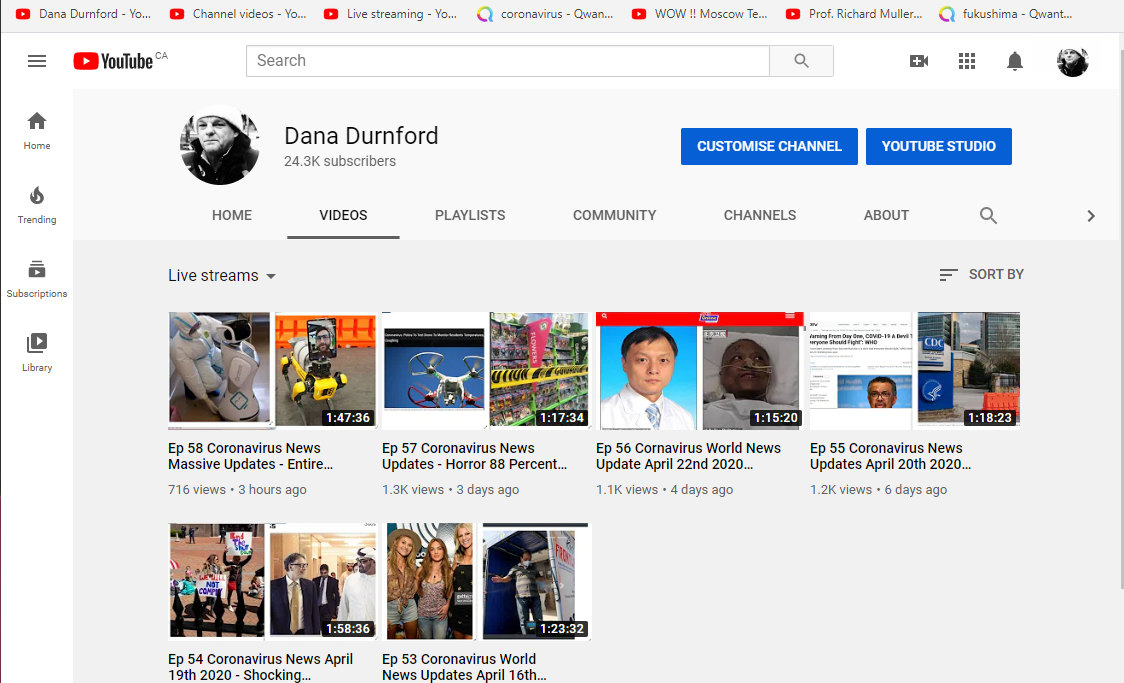The height and width of the screenshot is (683, 1124).
Task: Open the notifications bell
Action: [x=1014, y=61]
